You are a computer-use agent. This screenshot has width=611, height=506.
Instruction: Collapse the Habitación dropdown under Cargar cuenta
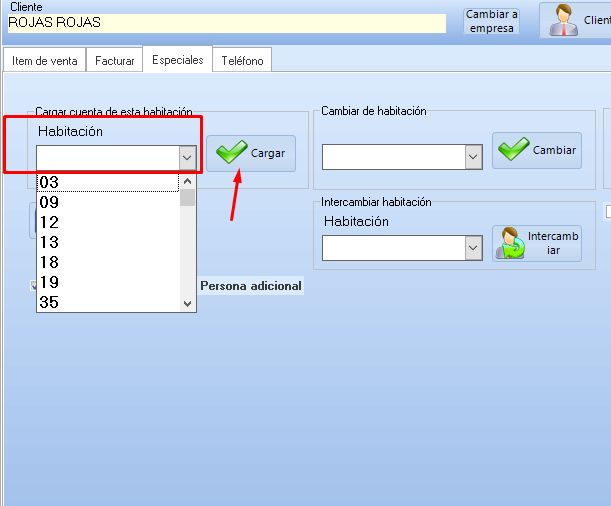(x=186, y=158)
